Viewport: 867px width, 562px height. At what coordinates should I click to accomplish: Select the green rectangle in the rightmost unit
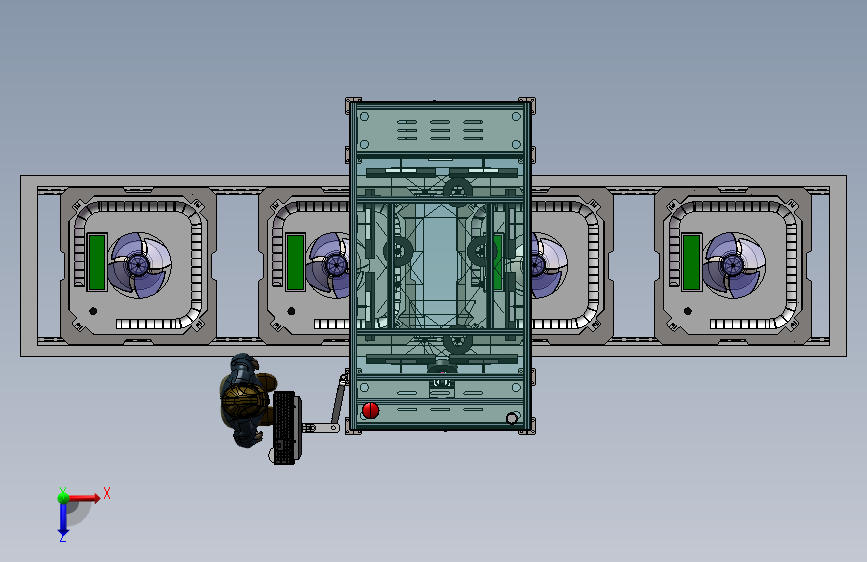692,262
